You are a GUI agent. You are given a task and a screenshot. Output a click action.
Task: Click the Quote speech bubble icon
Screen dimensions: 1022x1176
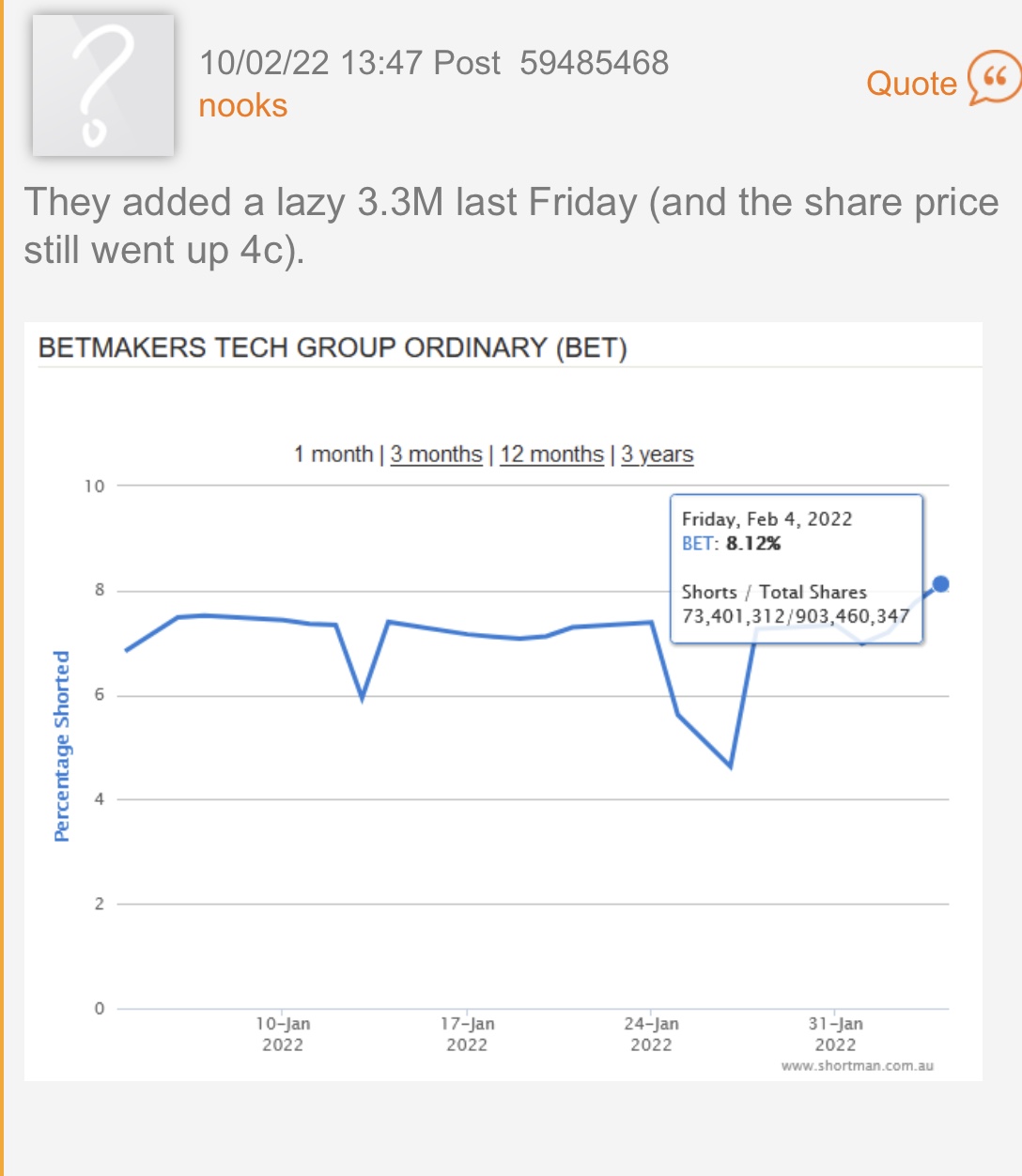994,79
